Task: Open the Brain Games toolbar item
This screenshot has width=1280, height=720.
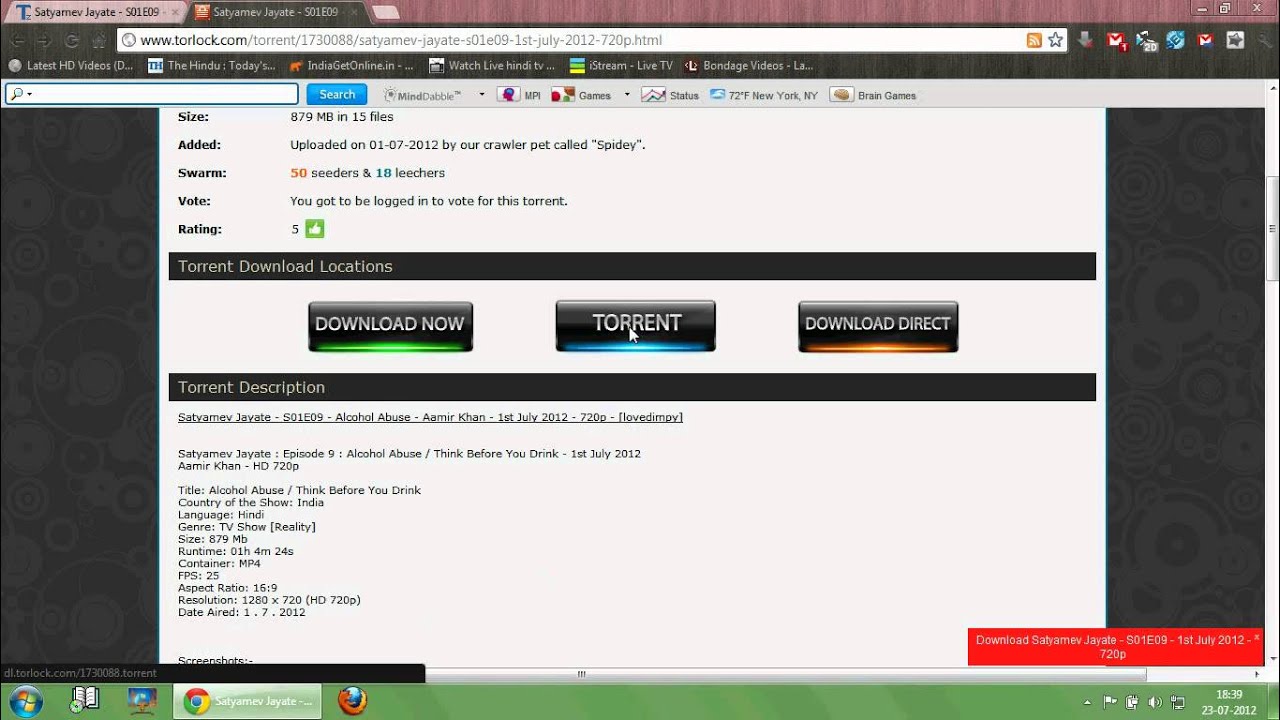Action: click(874, 95)
